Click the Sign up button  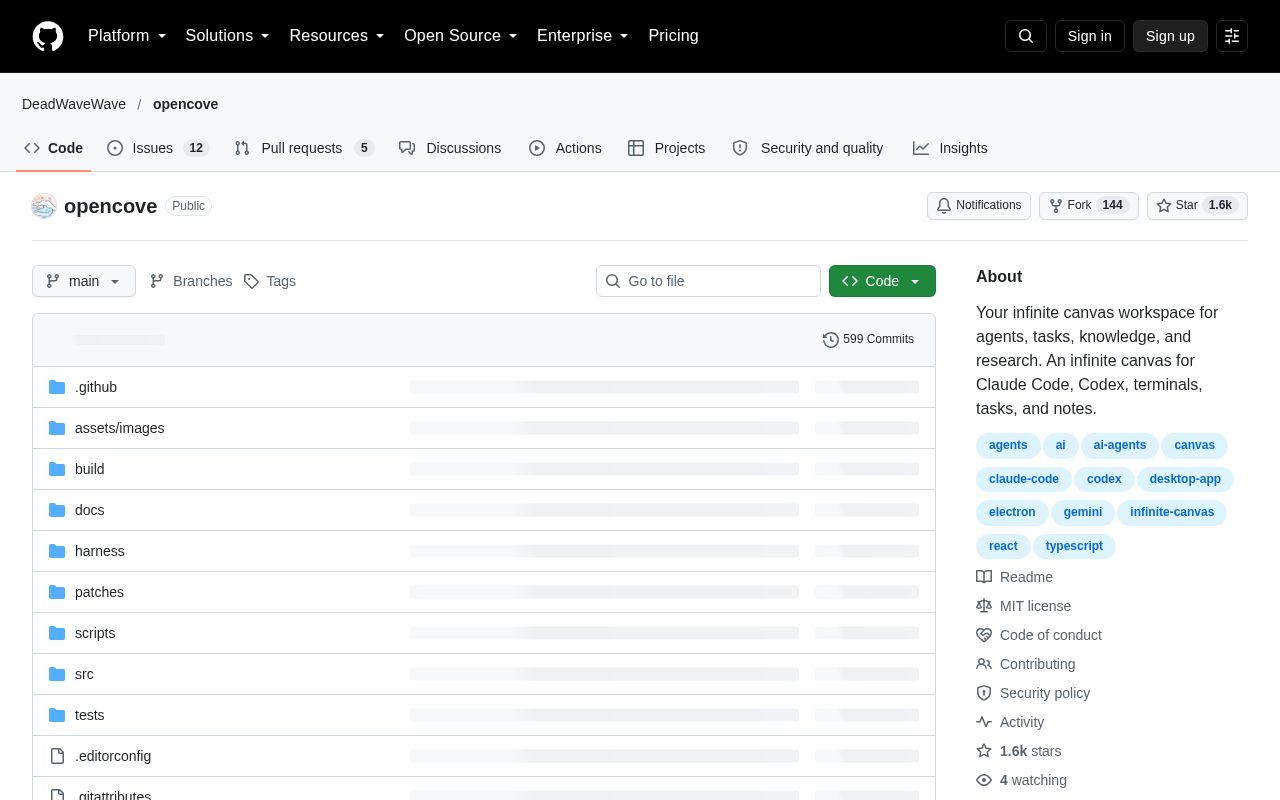click(1170, 36)
